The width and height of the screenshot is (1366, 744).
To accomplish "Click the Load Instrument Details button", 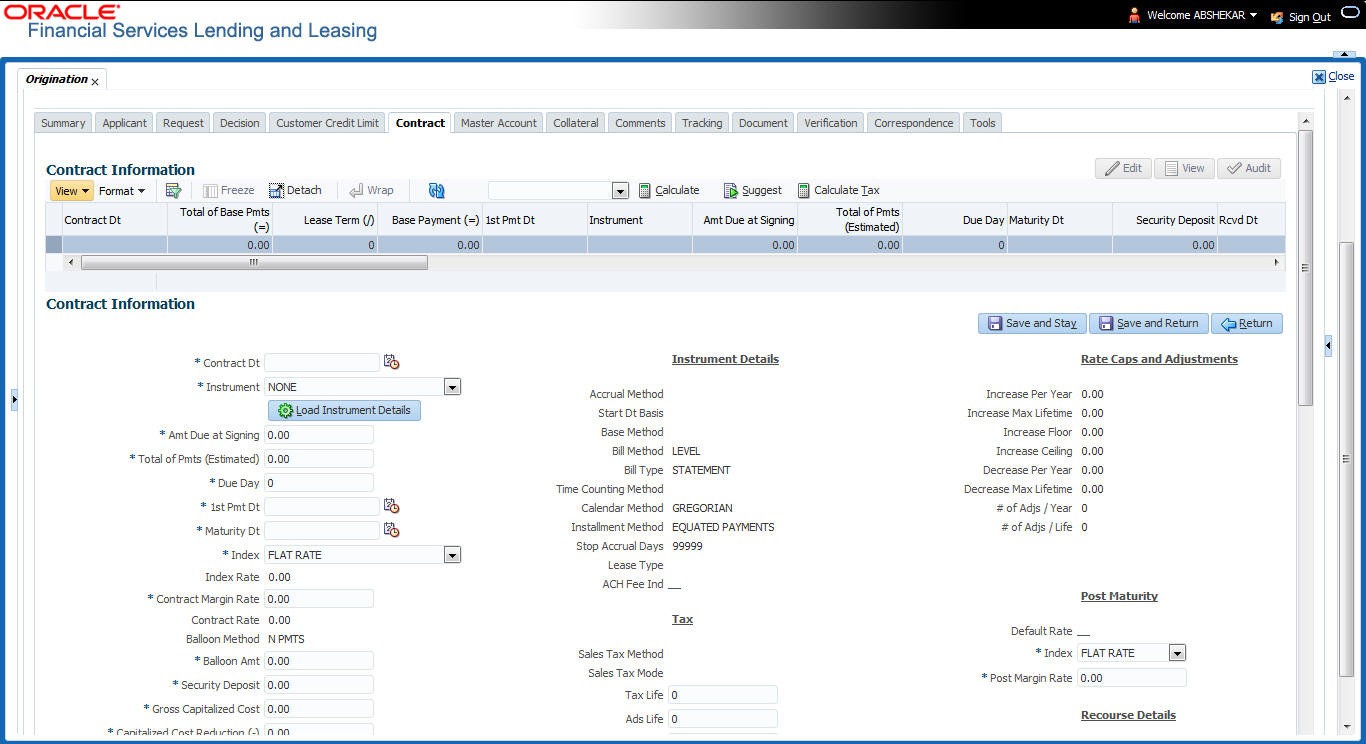I will (345, 410).
